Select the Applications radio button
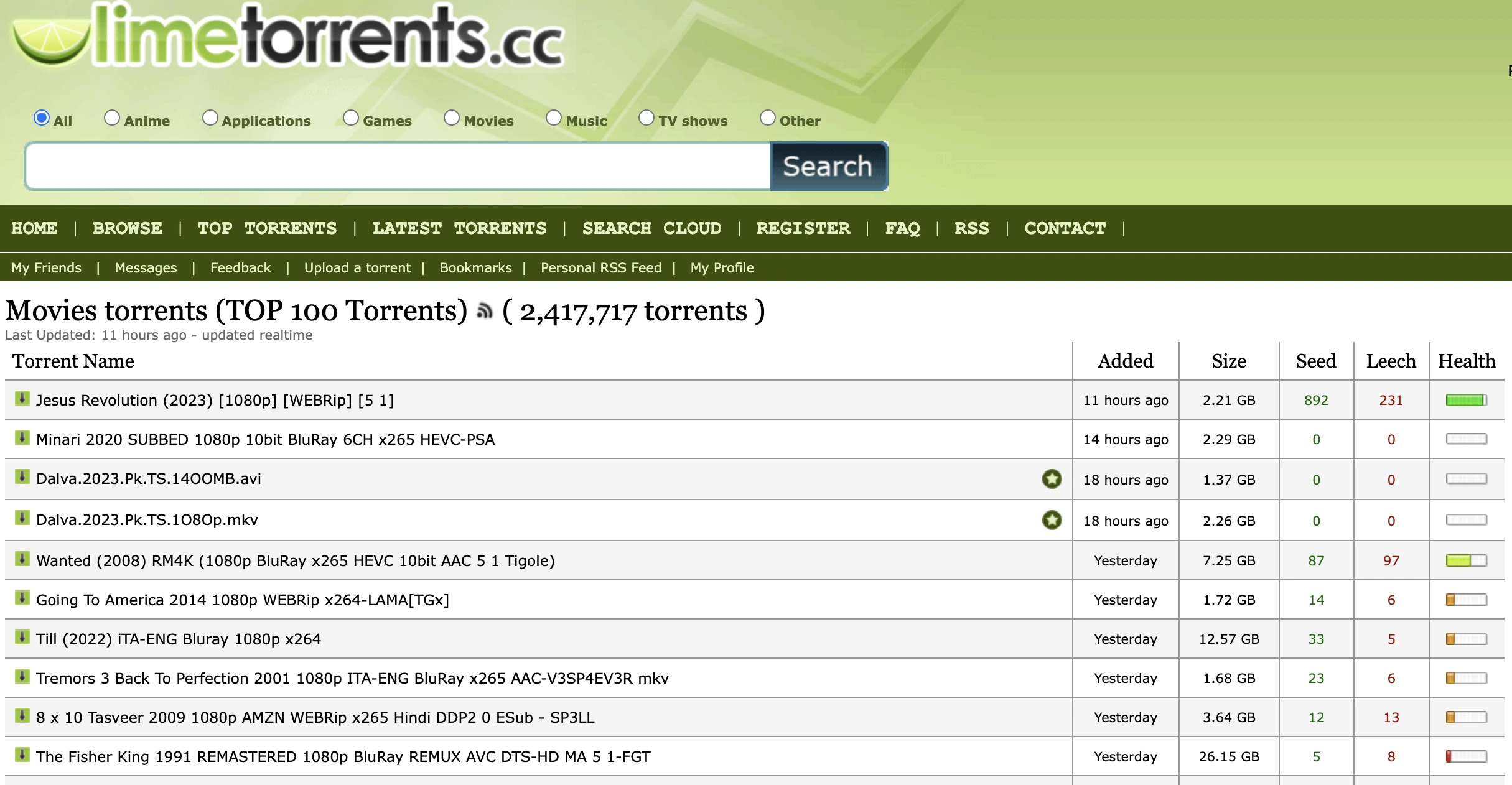 210,118
